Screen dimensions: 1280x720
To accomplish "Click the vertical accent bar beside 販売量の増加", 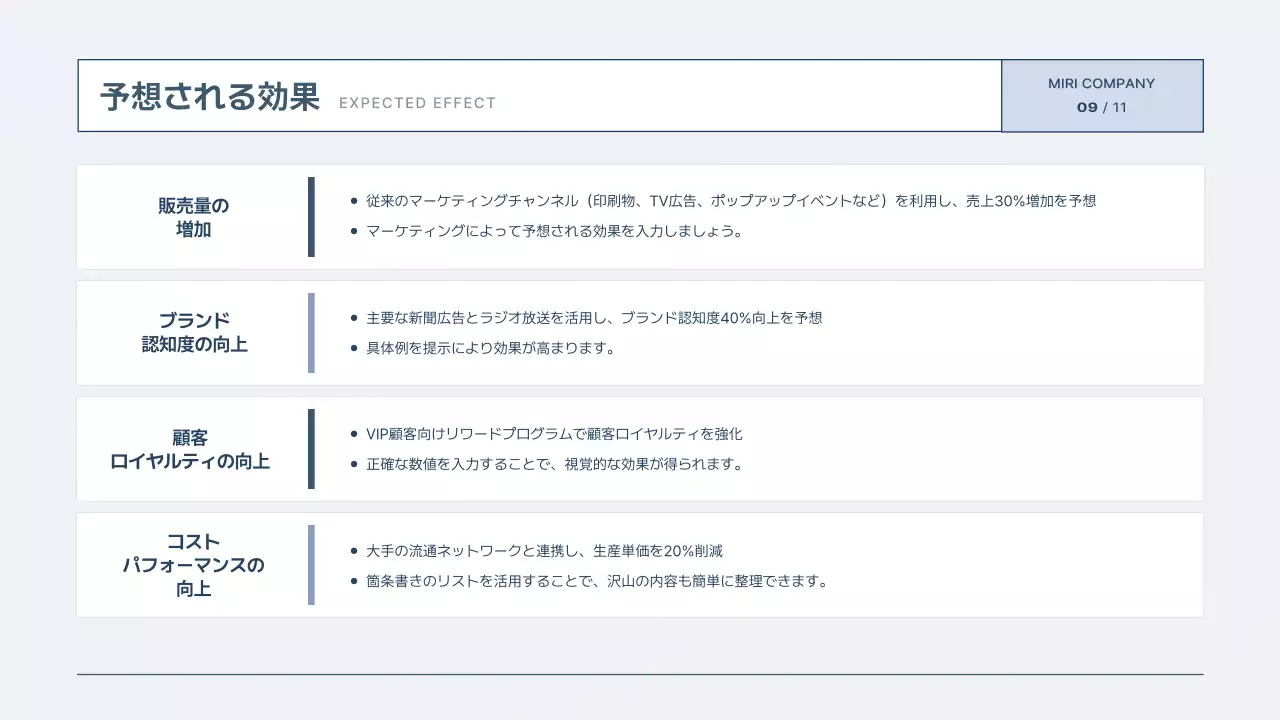I will [x=311, y=216].
